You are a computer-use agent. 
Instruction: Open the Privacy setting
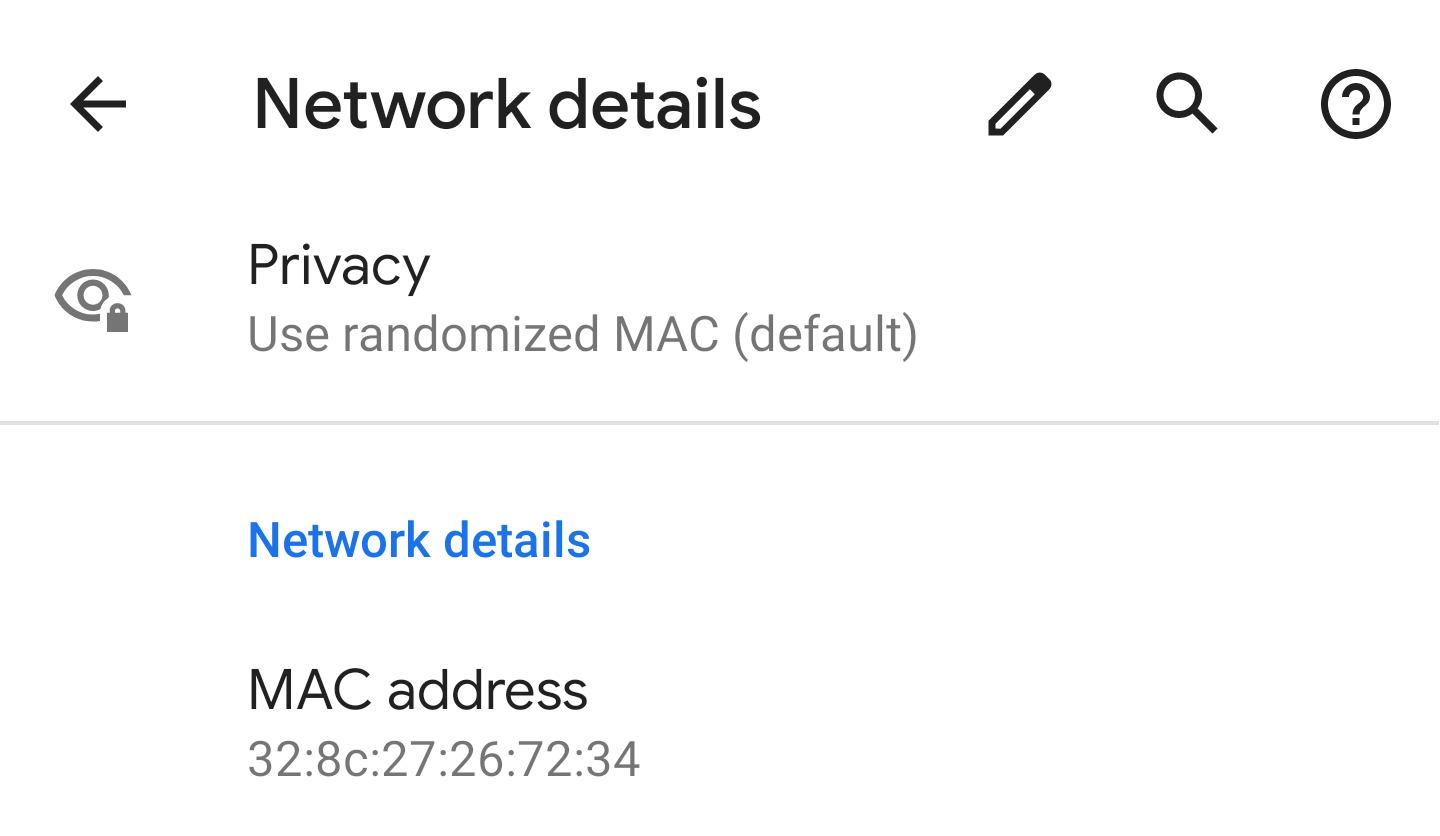tap(339, 266)
